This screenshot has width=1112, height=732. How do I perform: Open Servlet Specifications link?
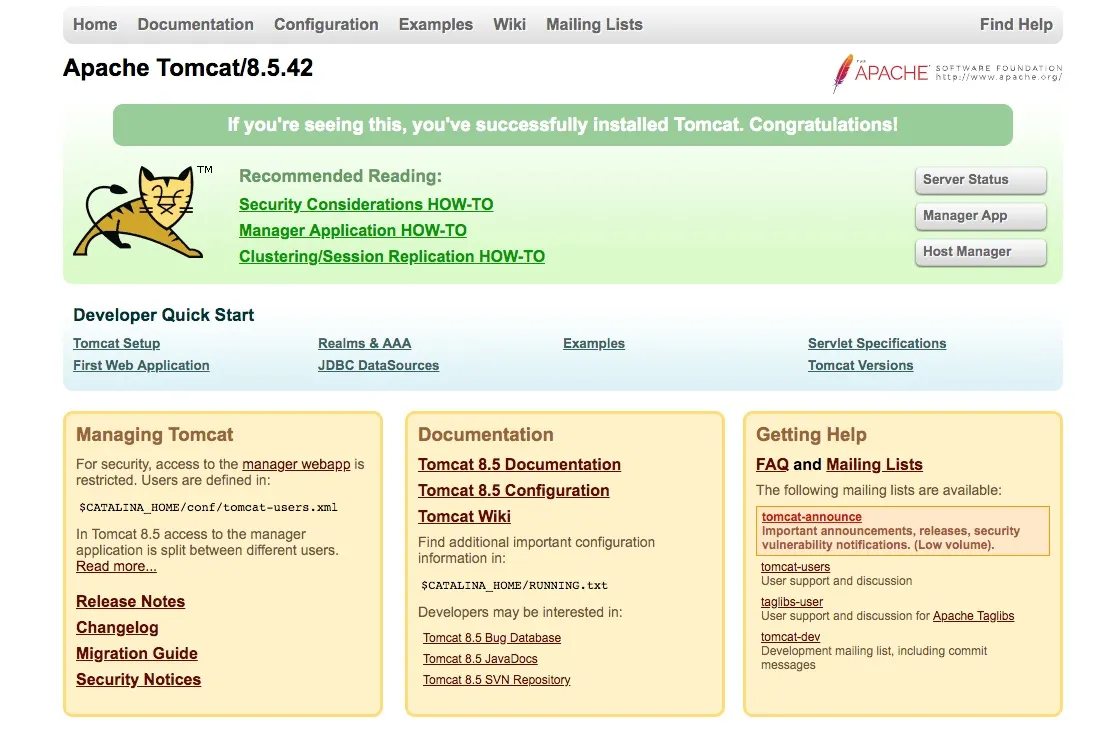(x=877, y=343)
